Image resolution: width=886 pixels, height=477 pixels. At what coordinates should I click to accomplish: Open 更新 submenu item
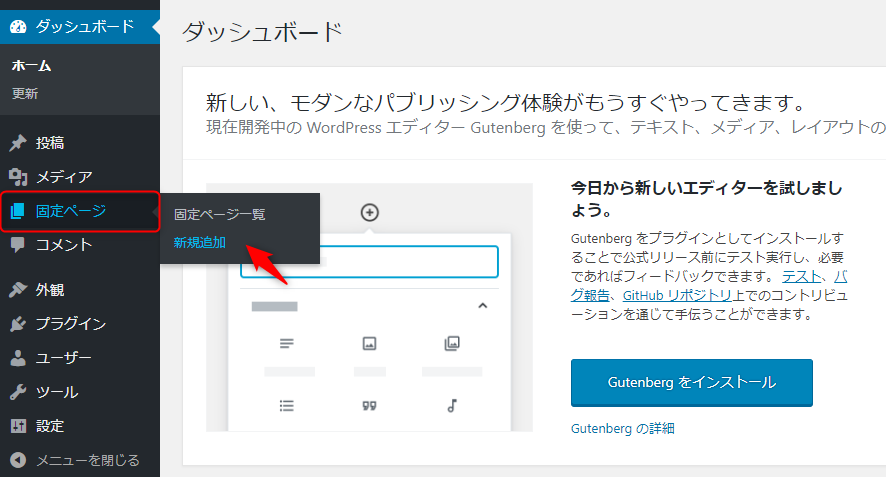pos(25,94)
